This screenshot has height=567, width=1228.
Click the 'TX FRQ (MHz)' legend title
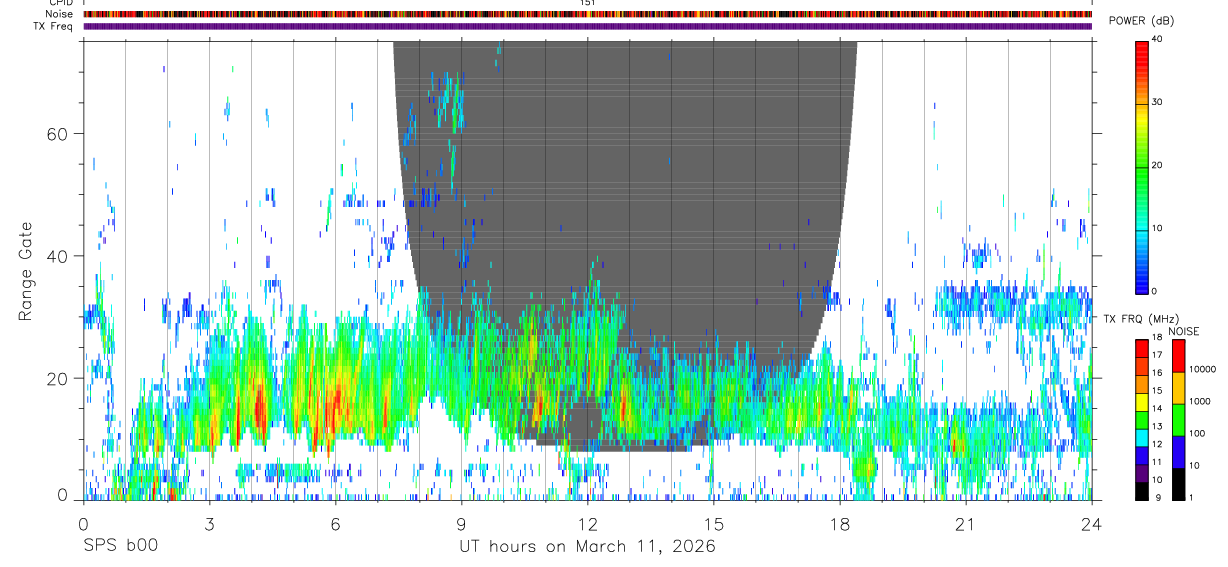1141,319
